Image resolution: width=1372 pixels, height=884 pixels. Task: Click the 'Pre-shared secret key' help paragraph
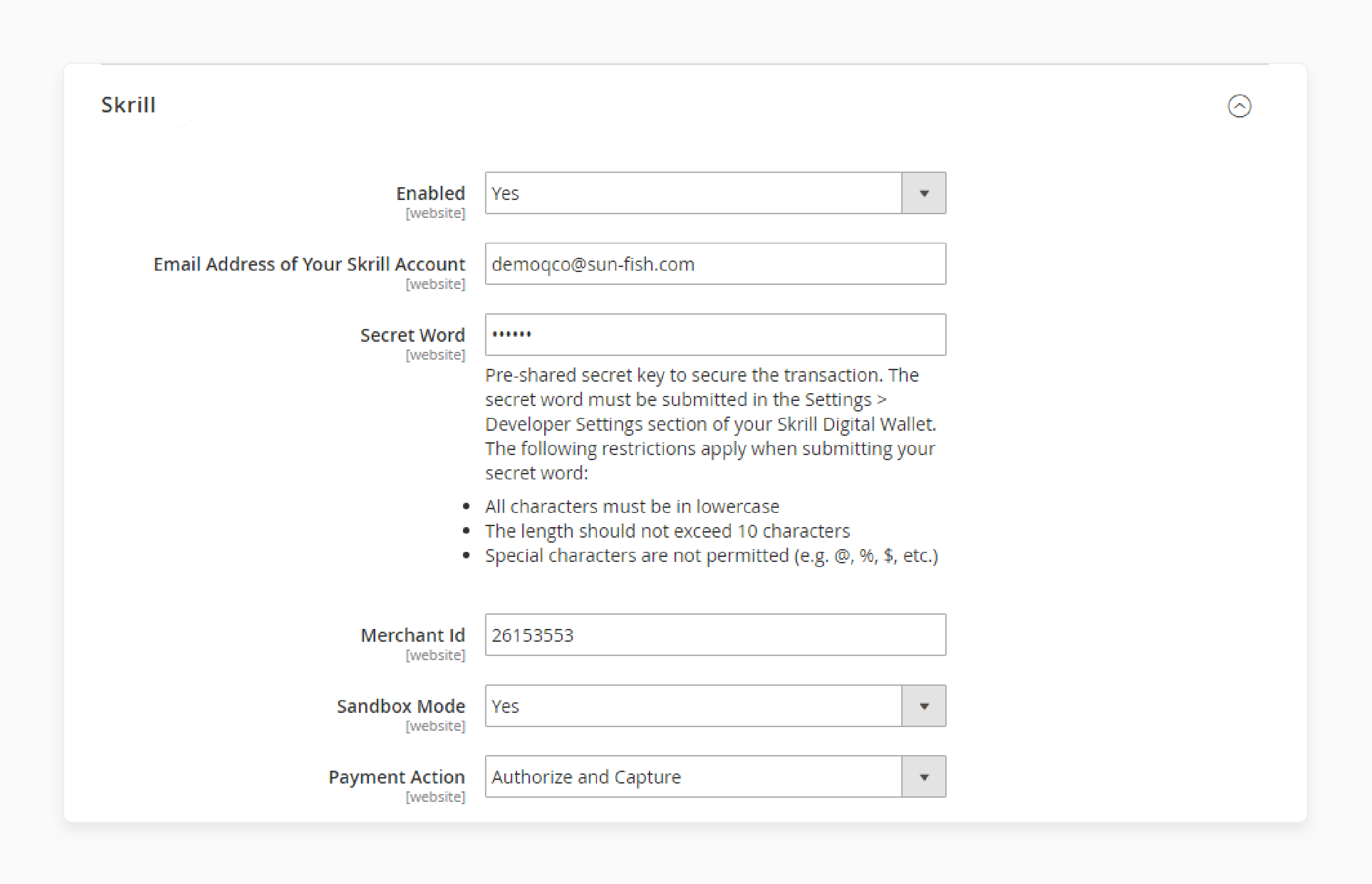coord(711,423)
